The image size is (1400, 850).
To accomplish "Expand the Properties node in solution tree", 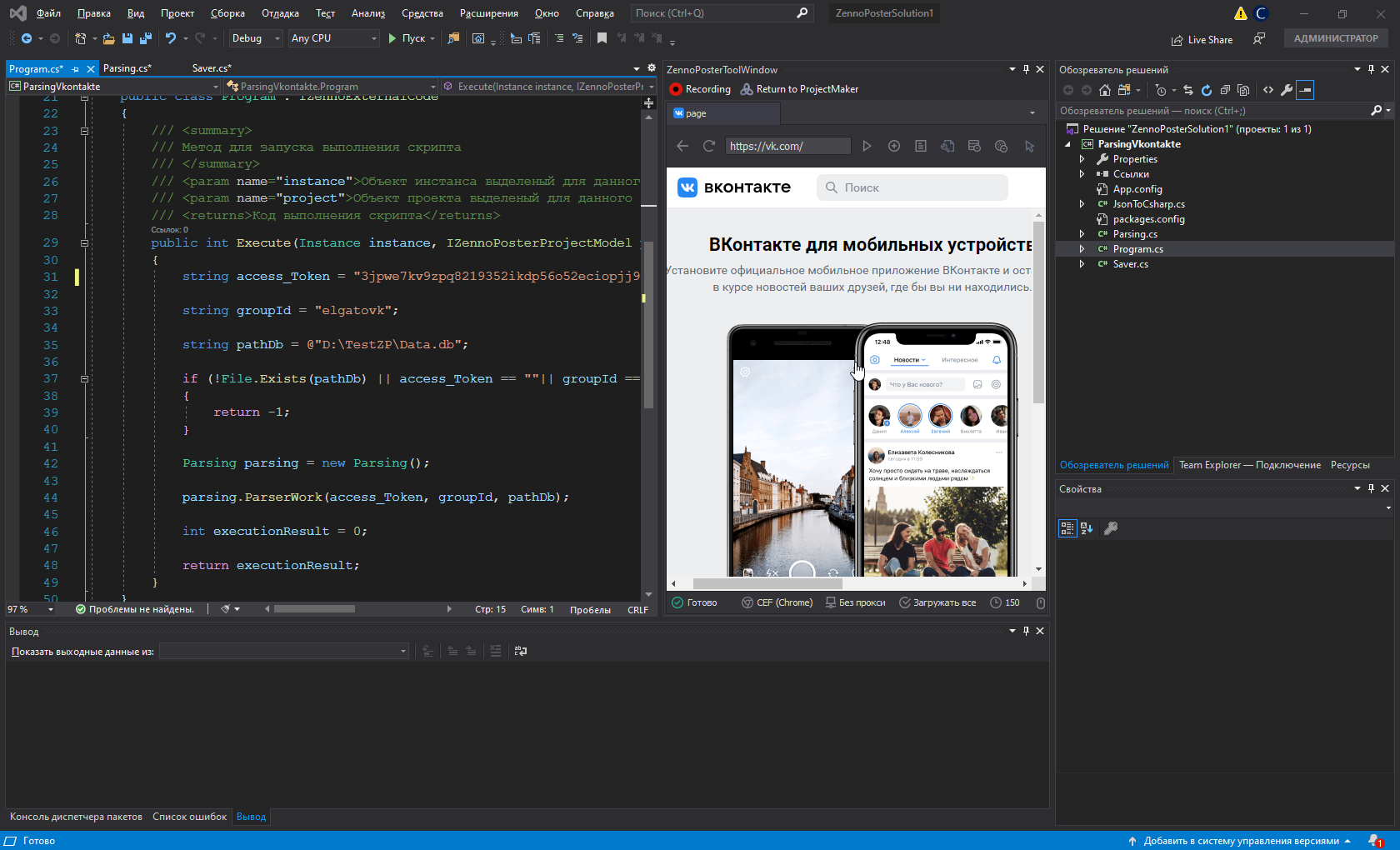I will (1082, 159).
